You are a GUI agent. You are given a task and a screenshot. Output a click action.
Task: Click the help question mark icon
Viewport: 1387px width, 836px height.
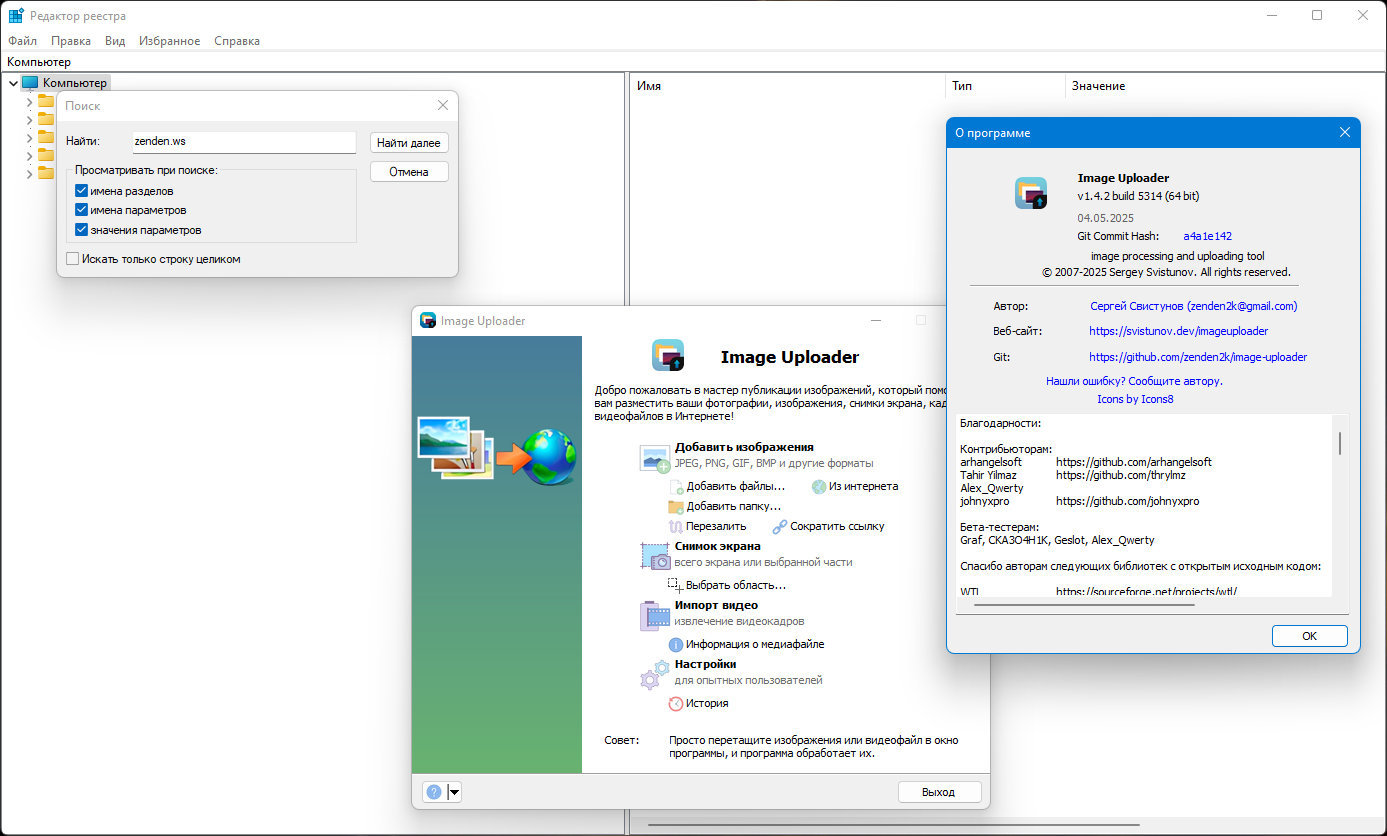pos(434,792)
